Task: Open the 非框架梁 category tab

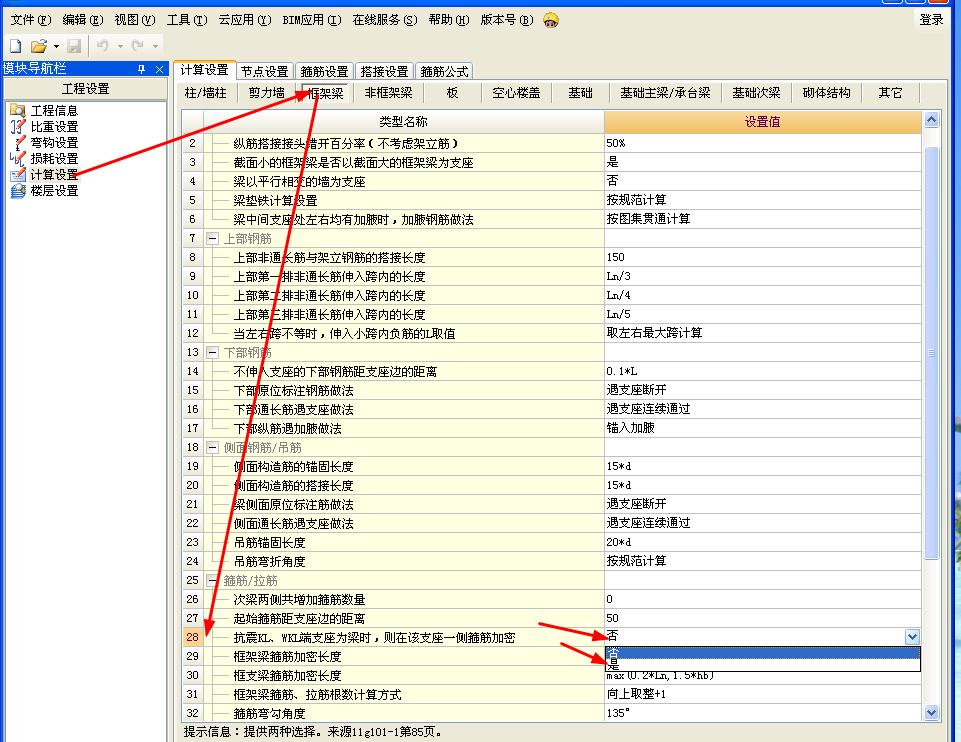Action: click(x=387, y=92)
